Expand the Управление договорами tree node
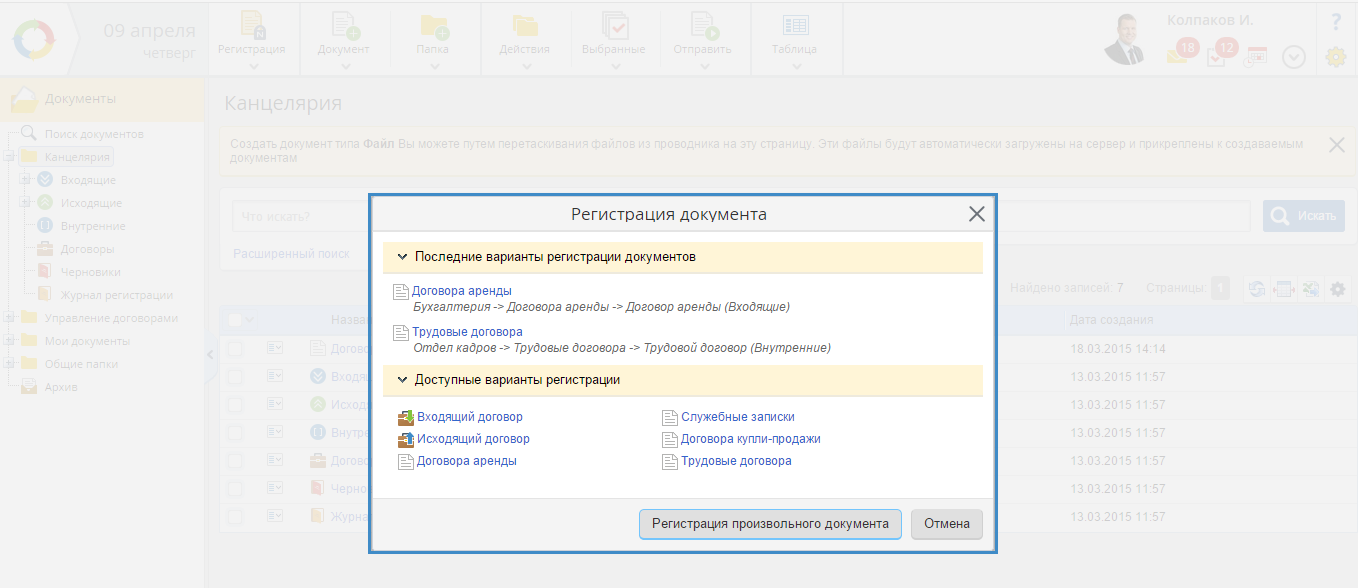This screenshot has height=588, width=1358. pos(9,318)
